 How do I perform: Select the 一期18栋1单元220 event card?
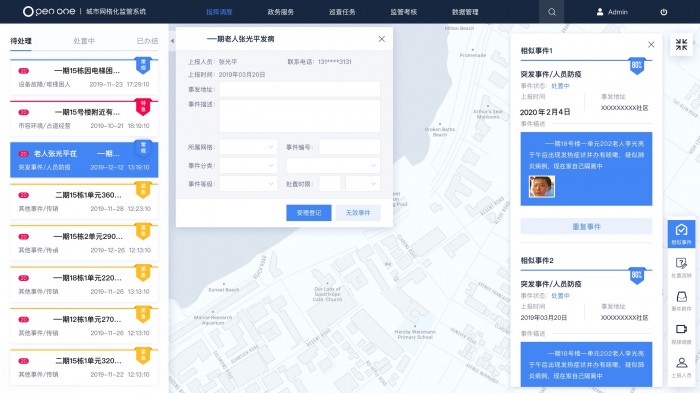click(x=84, y=284)
